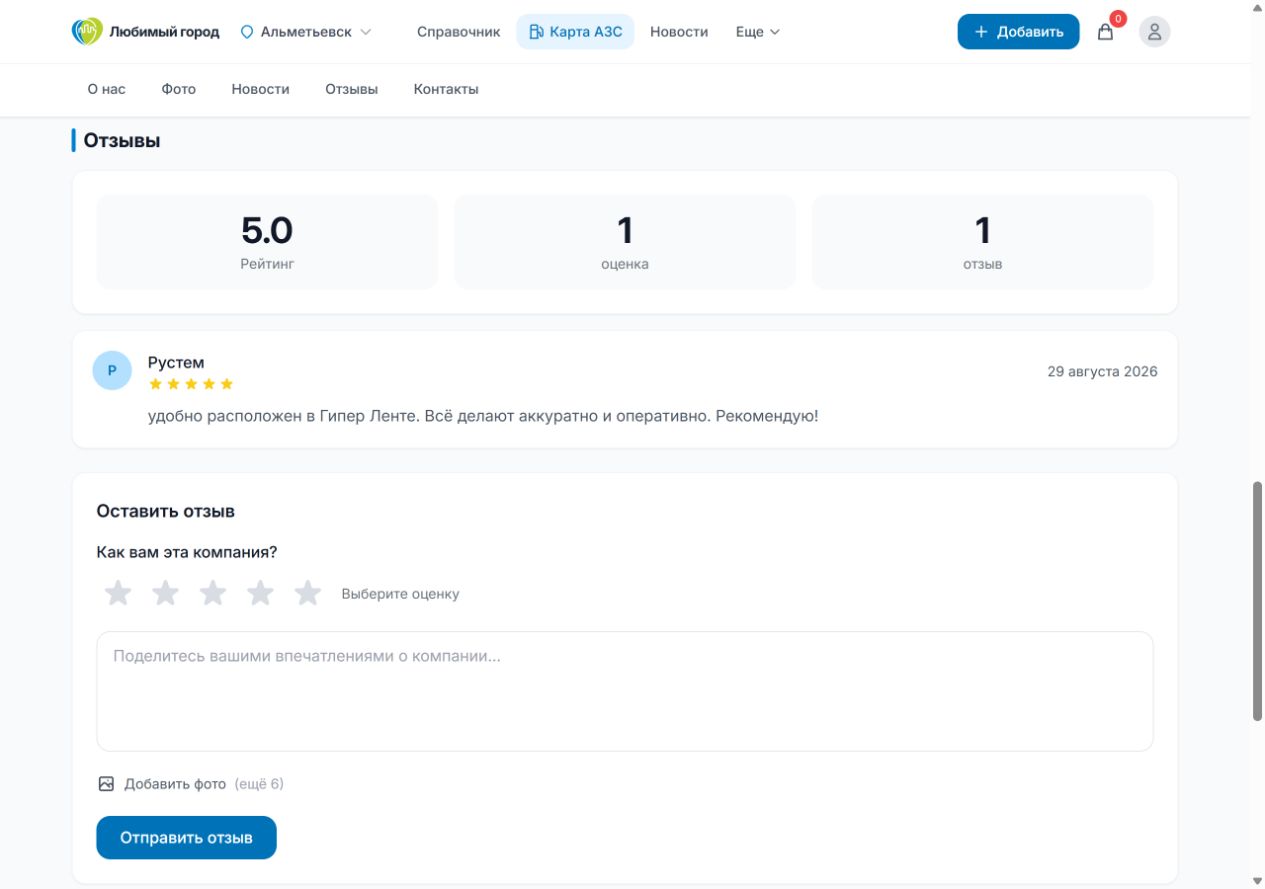Click the 1 отзыв card
Viewport: 1265px width, 889px height.
pyautogui.click(x=983, y=242)
